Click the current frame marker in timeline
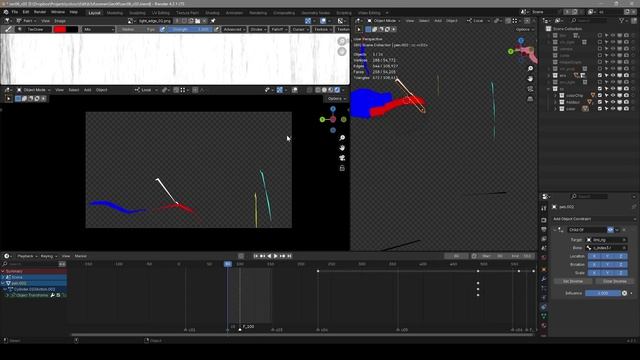The image size is (640, 360). [228, 264]
